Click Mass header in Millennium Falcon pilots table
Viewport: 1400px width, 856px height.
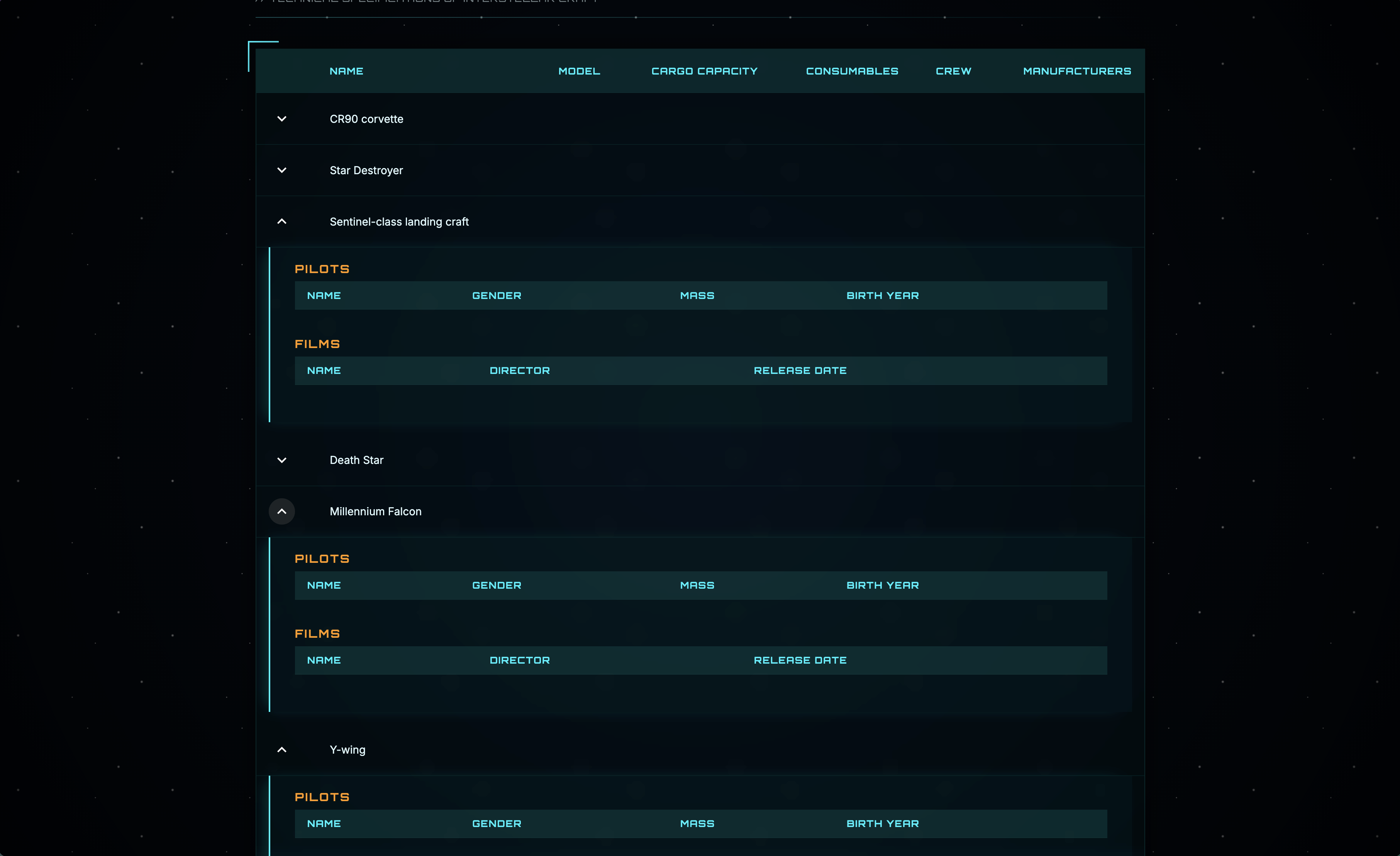[697, 586]
